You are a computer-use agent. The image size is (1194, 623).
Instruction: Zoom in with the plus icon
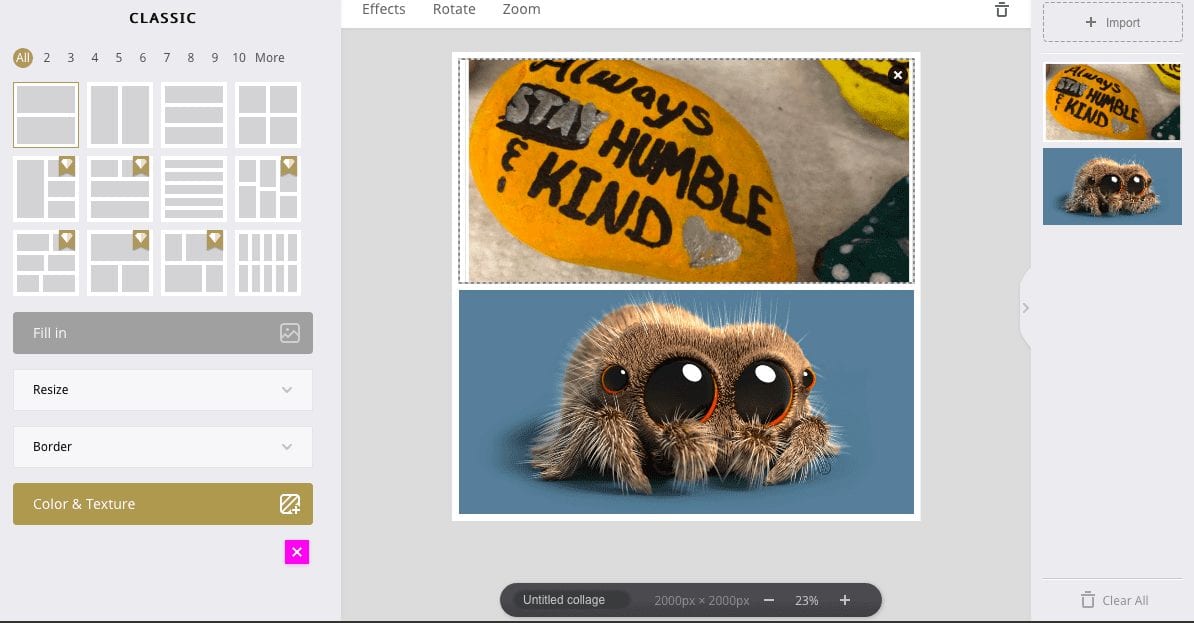click(844, 600)
